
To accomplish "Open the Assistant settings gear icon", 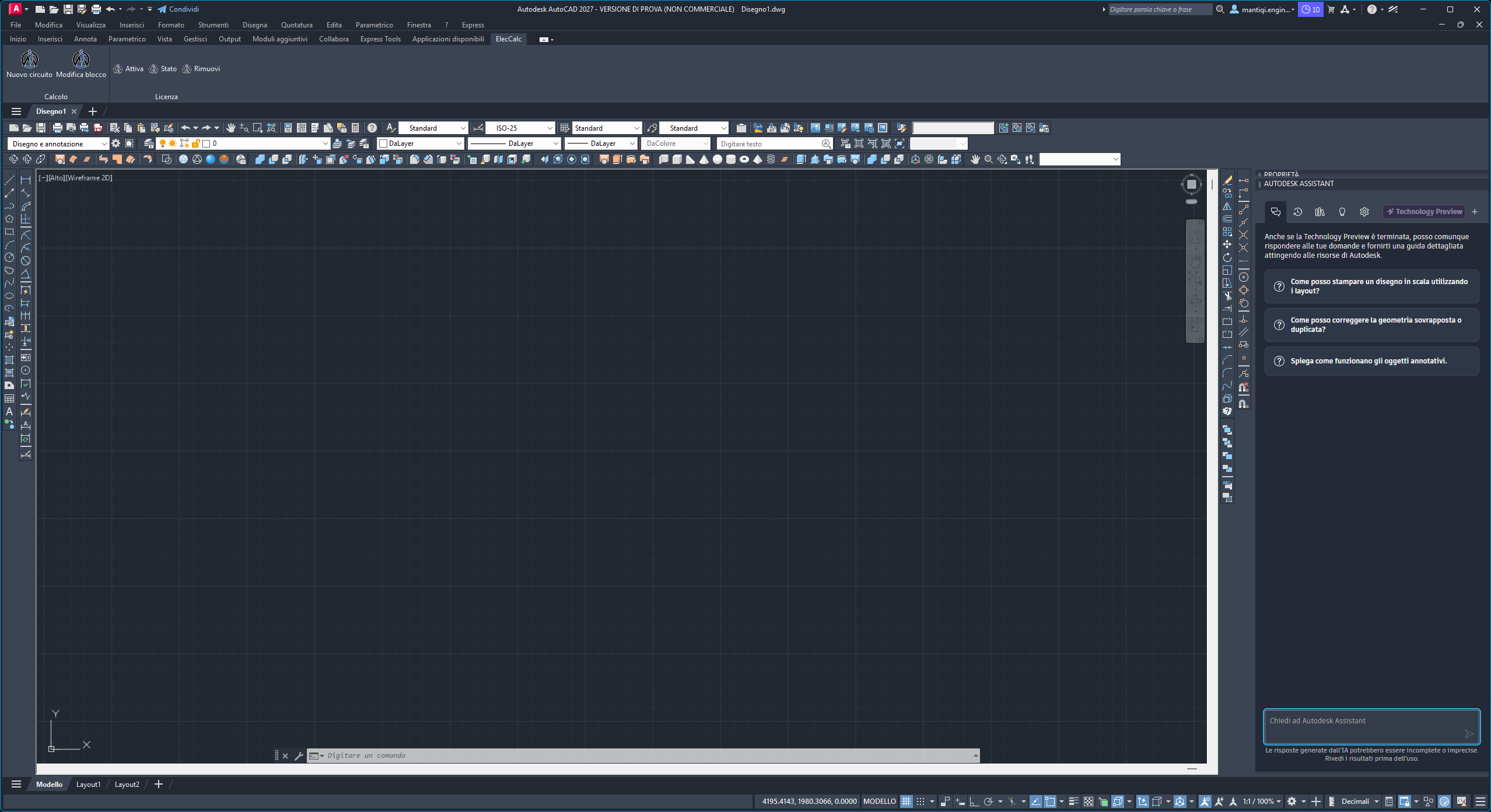I will coord(1364,212).
